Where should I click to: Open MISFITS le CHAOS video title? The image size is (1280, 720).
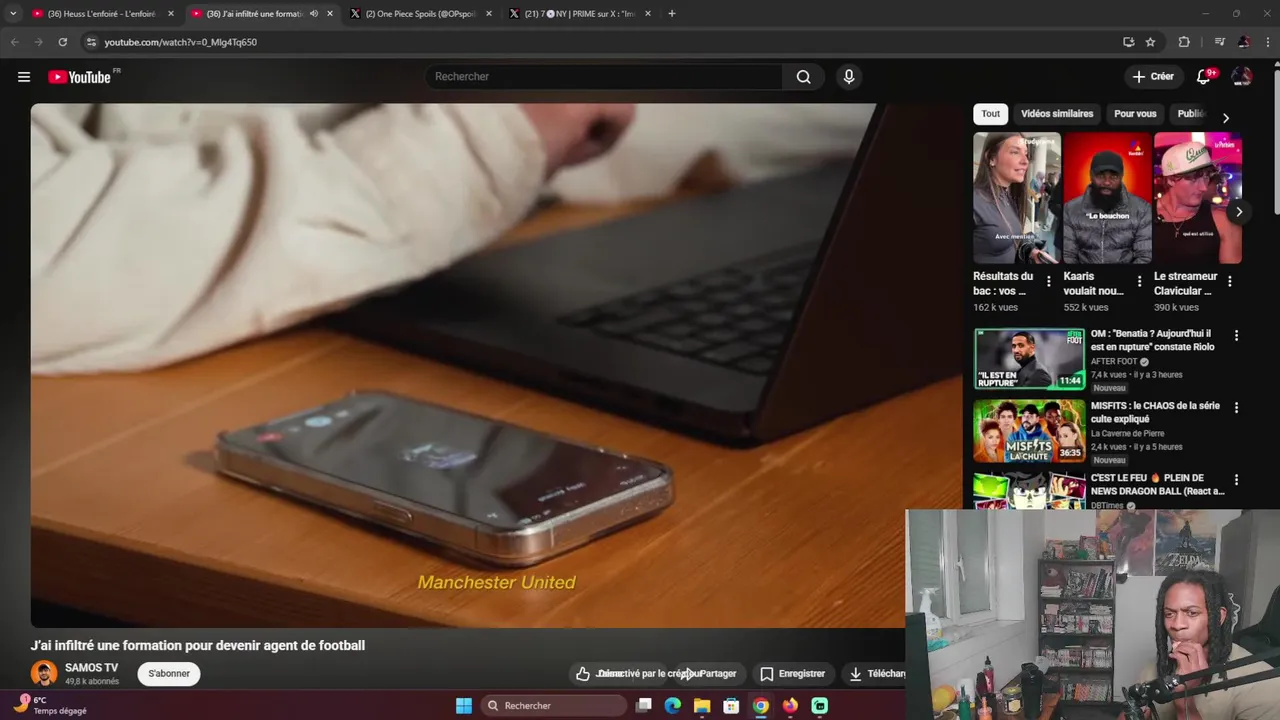pyautogui.click(x=1155, y=413)
